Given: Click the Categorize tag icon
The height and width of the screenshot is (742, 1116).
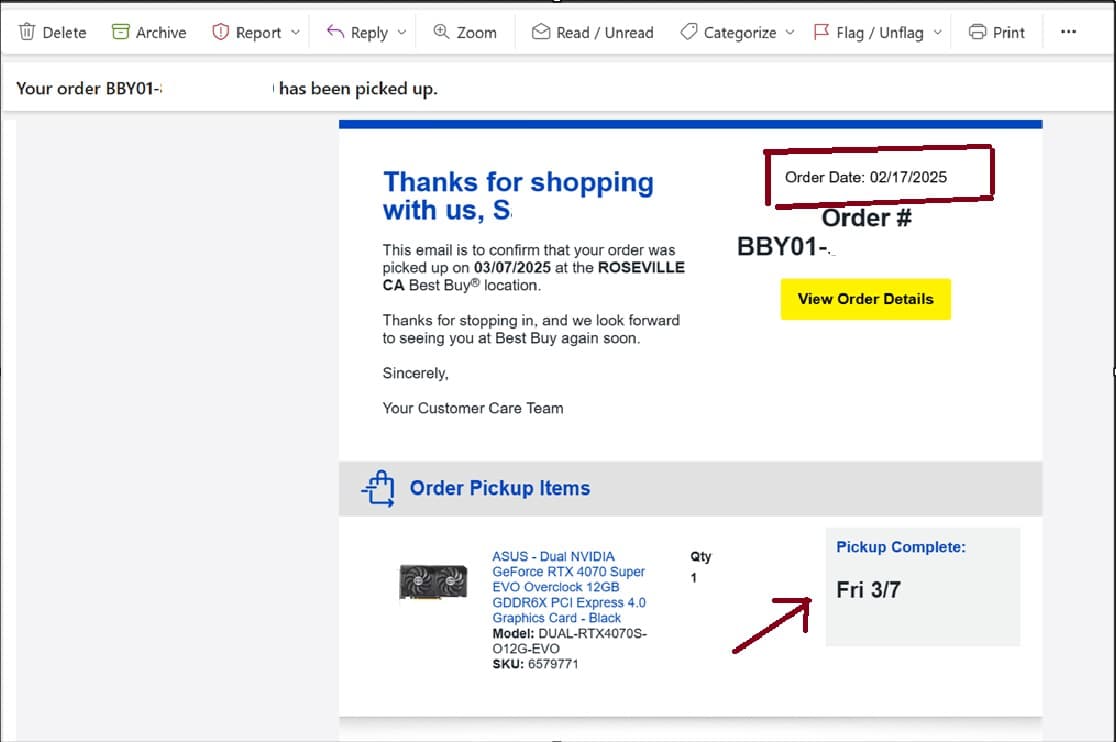Looking at the screenshot, I should click(x=688, y=32).
